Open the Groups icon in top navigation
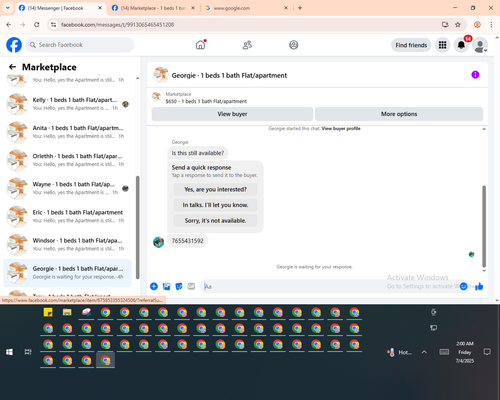Image resolution: width=500 pixels, height=400 pixels. pyautogui.click(x=294, y=45)
